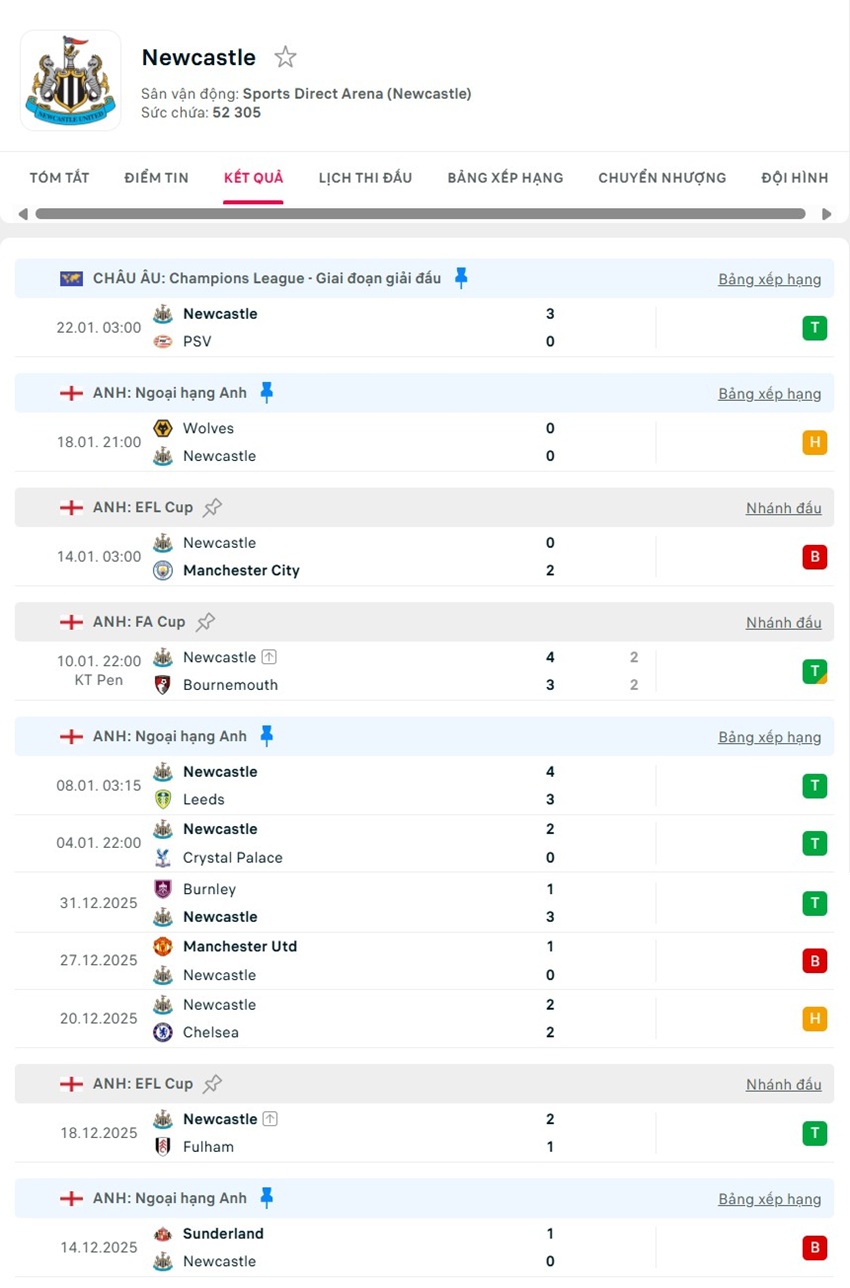
Task: Open the ĐỘI HÌNH tab
Action: pos(794,177)
